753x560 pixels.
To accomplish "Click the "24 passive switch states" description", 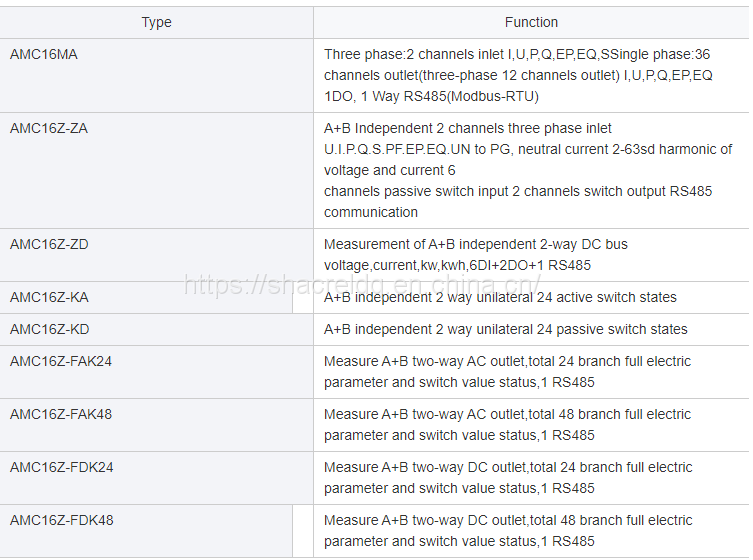I will pos(506,329).
